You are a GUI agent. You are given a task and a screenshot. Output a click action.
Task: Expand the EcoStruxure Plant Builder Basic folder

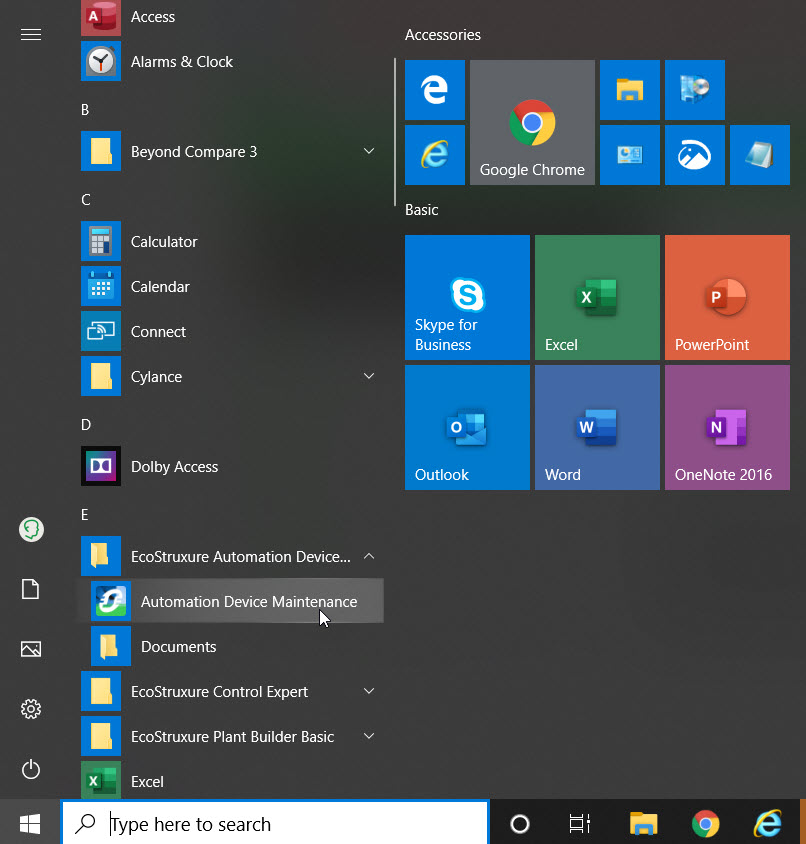point(232,736)
